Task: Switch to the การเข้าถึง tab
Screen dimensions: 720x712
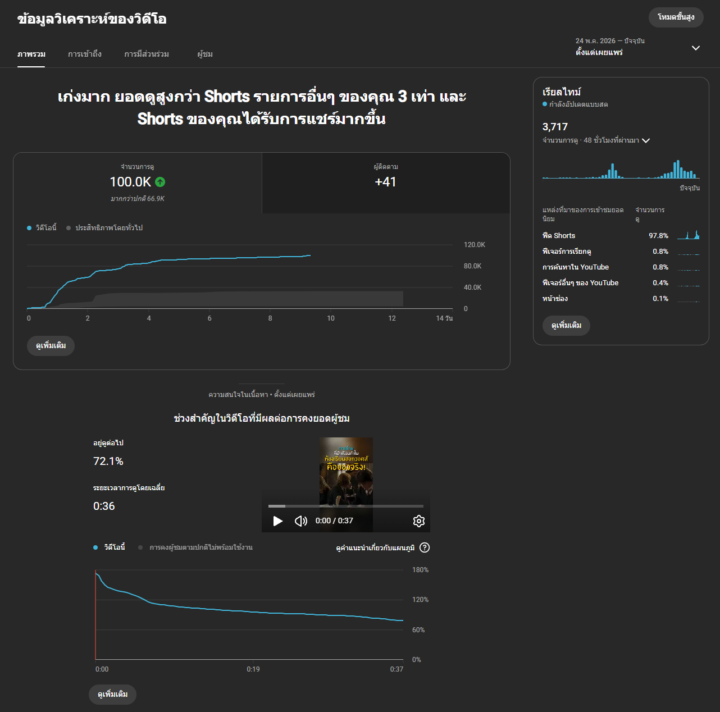Action: coord(84,54)
